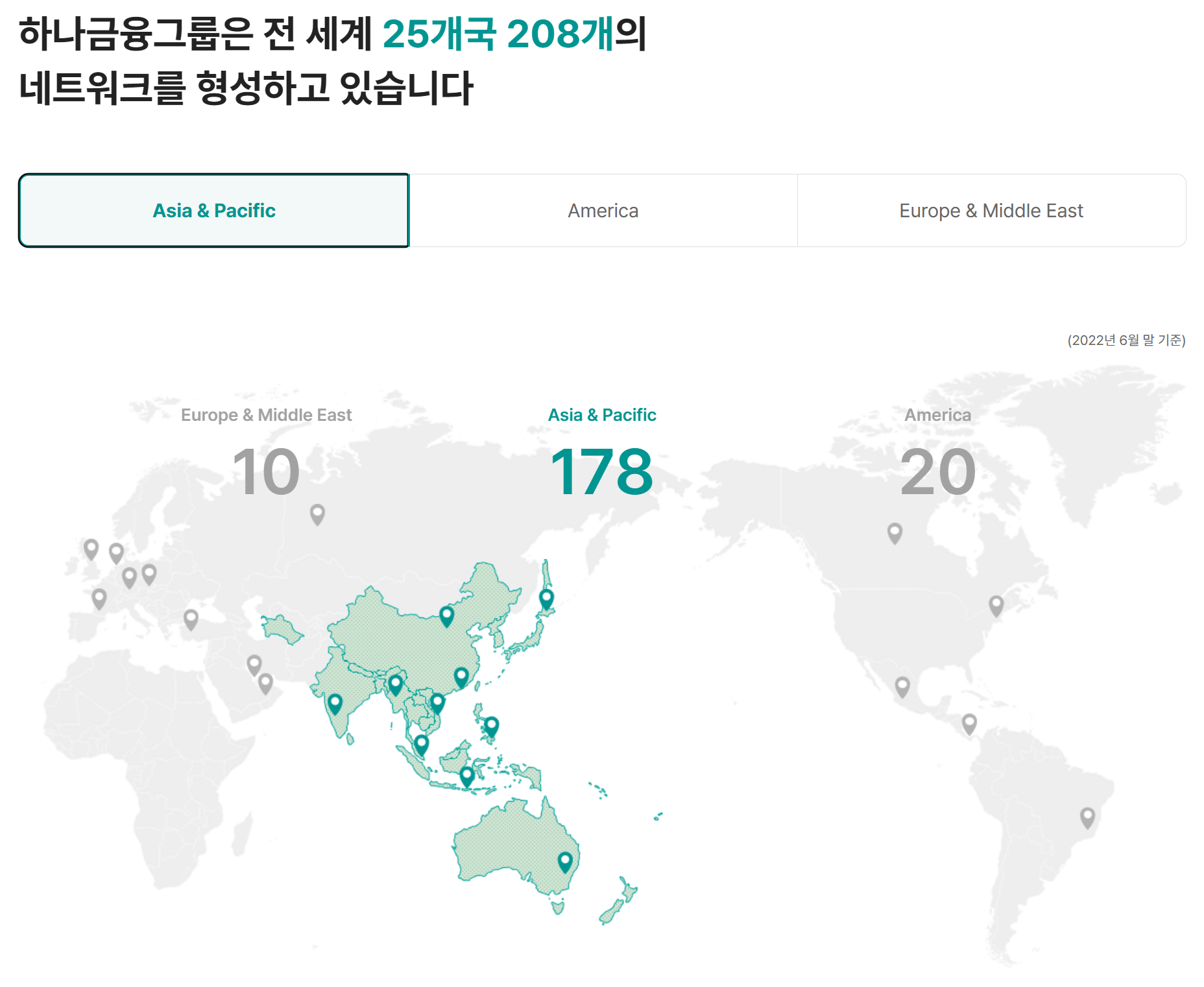Image resolution: width=1204 pixels, height=987 pixels.
Task: Click the Asia & Pacific count 178
Action: pyautogui.click(x=601, y=472)
